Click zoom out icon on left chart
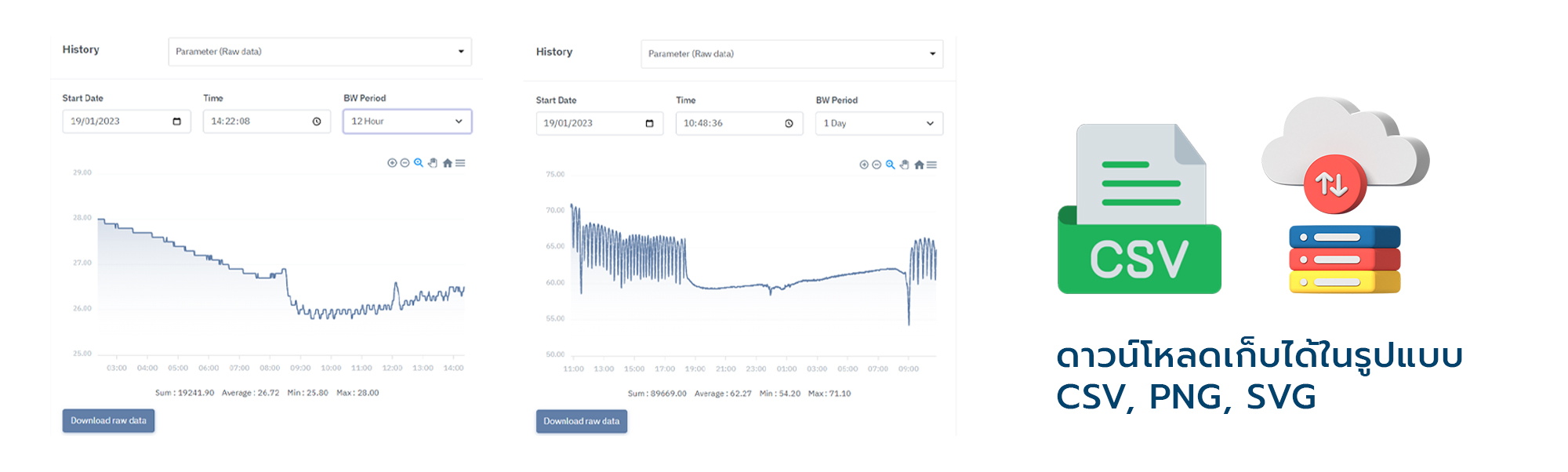The height and width of the screenshot is (472, 1568). (x=405, y=163)
